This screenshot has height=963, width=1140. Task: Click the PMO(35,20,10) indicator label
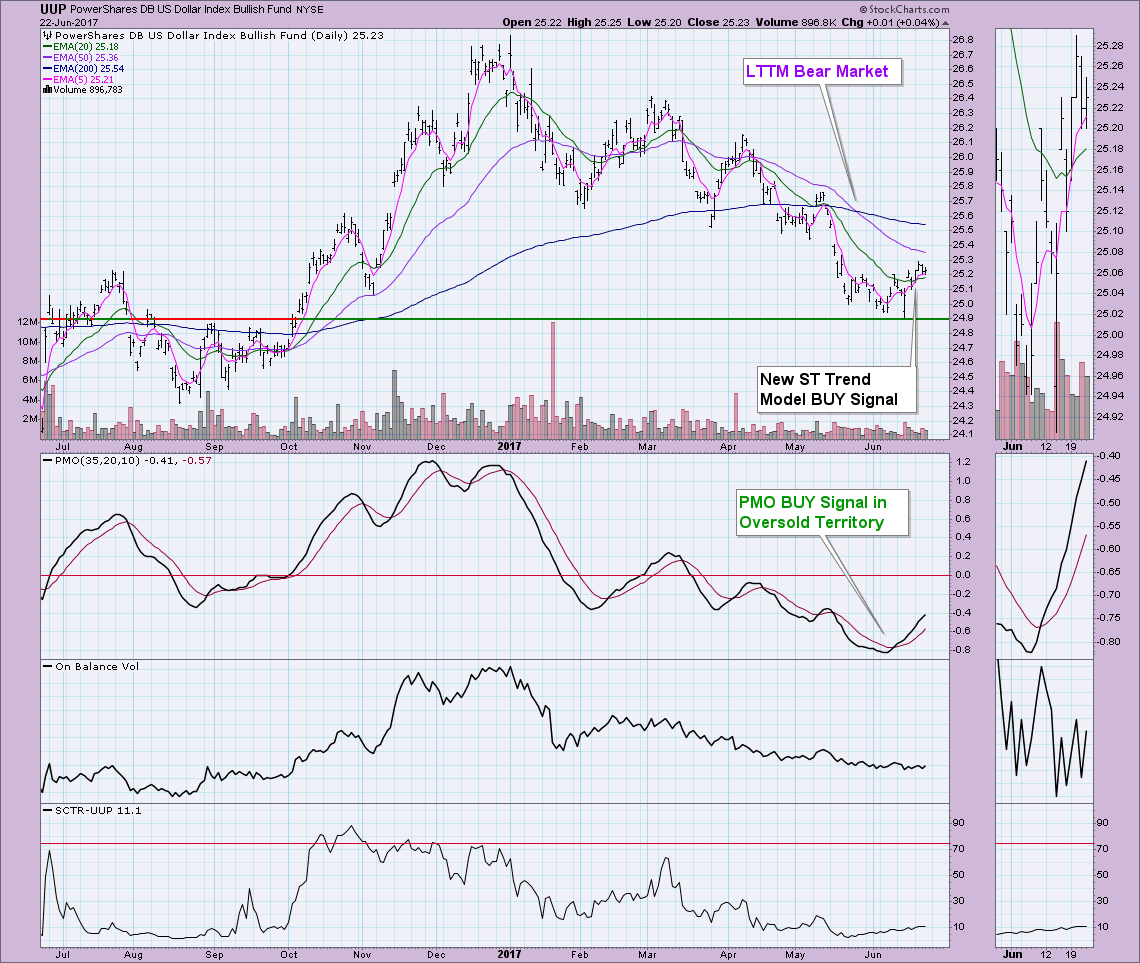(x=98, y=461)
